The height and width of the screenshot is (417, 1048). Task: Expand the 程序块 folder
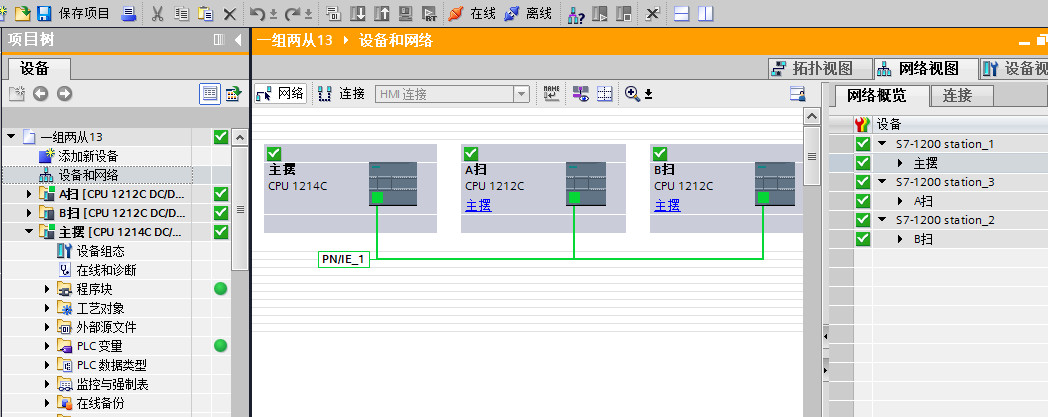[x=47, y=289]
